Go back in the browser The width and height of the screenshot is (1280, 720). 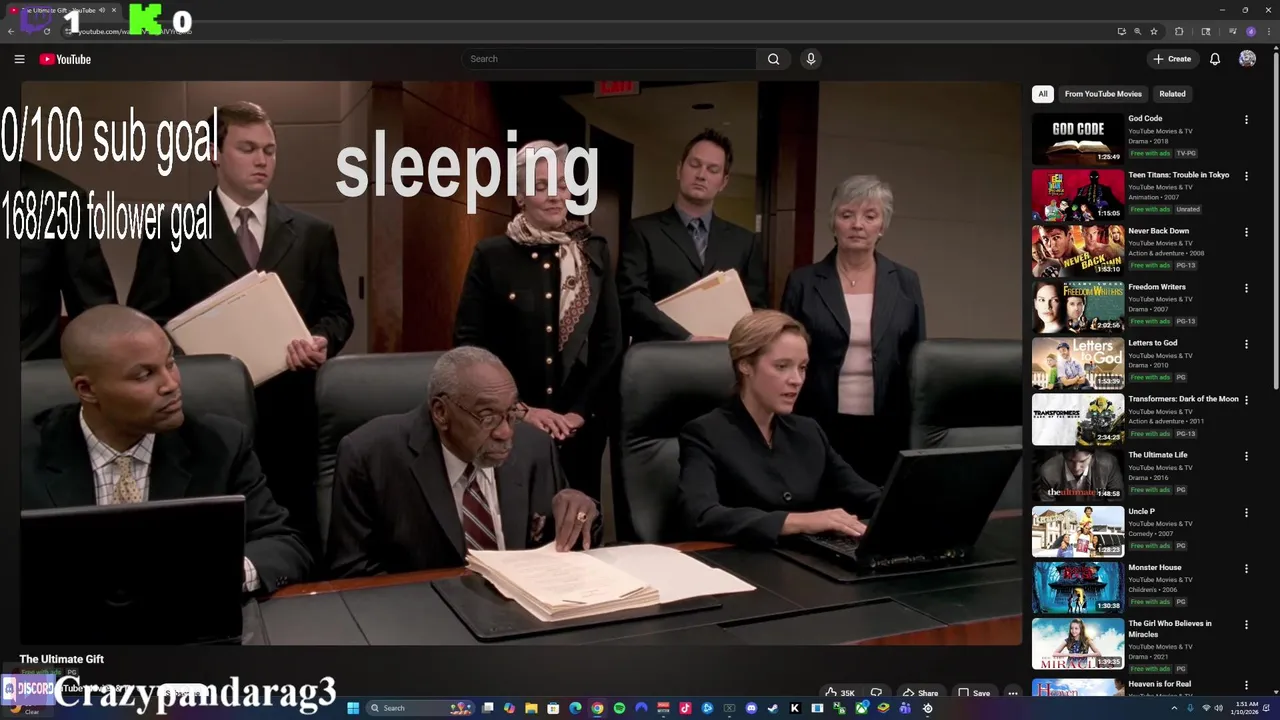[11, 31]
